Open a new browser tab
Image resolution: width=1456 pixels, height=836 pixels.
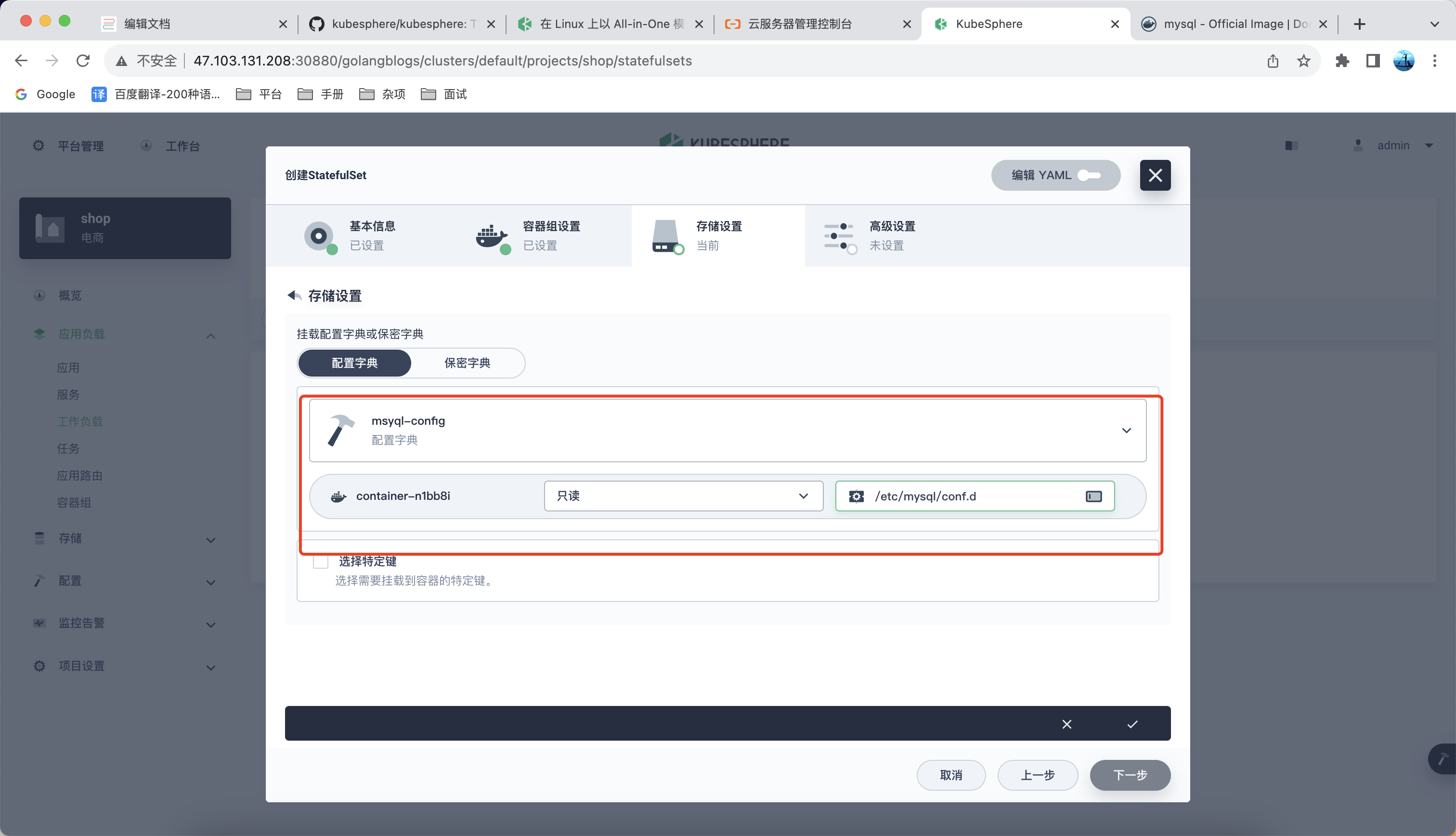[1359, 24]
